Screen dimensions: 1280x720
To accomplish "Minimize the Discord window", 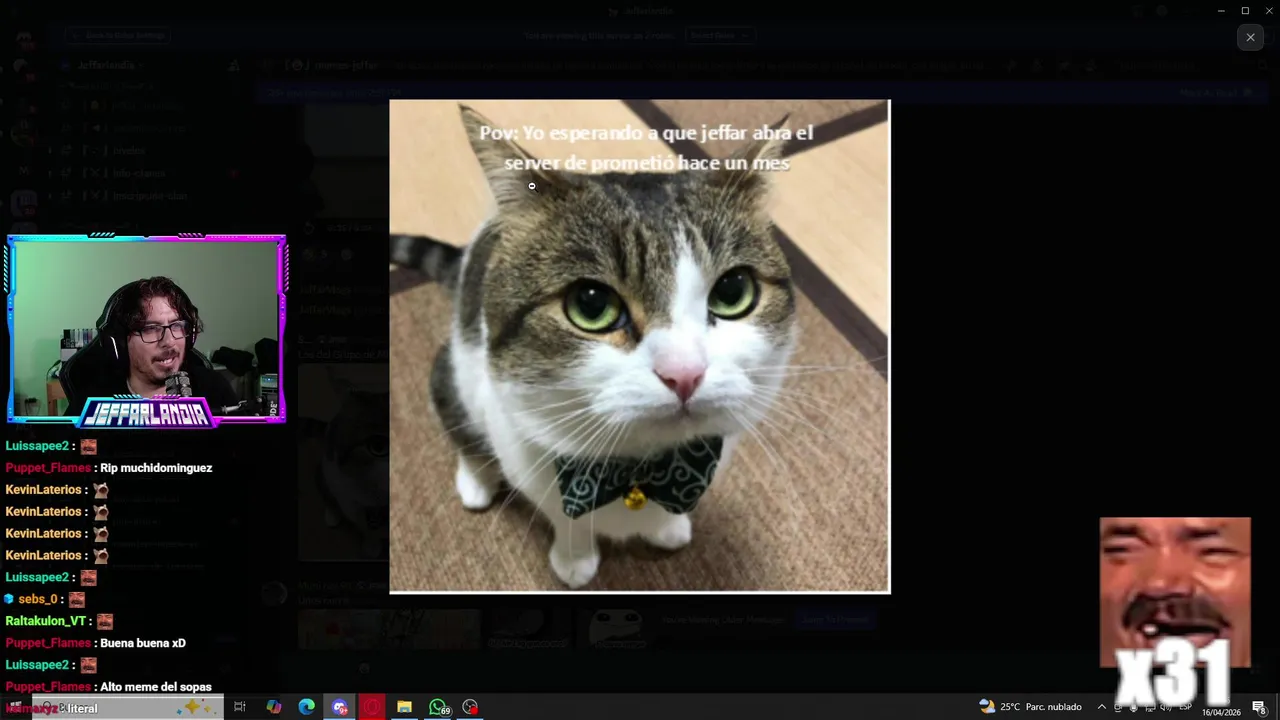I will (1221, 10).
